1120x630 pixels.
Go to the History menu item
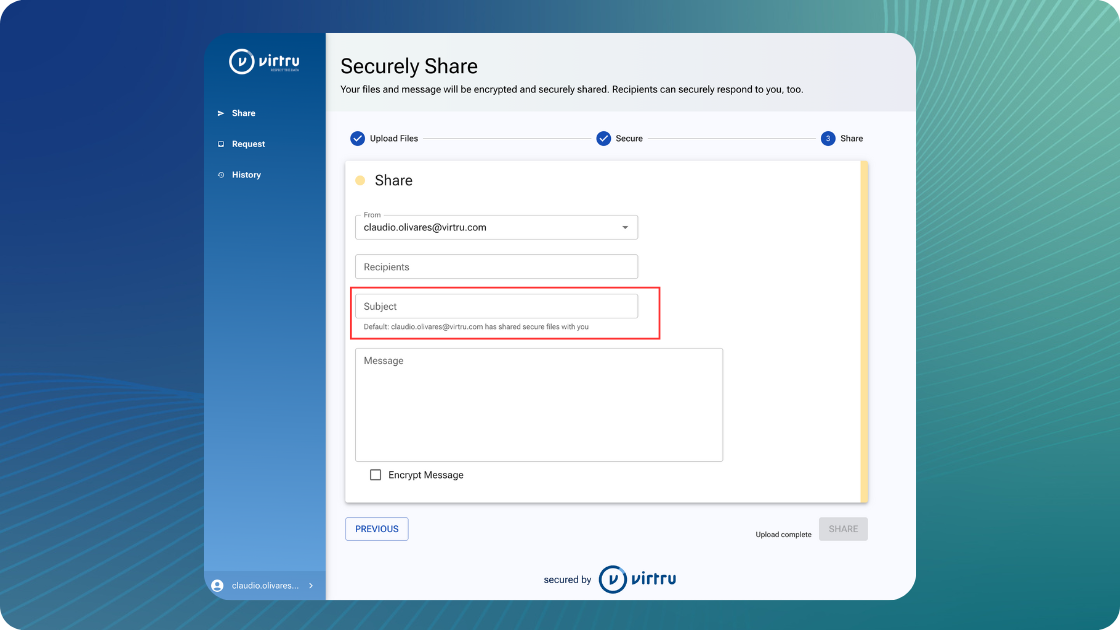click(x=246, y=175)
